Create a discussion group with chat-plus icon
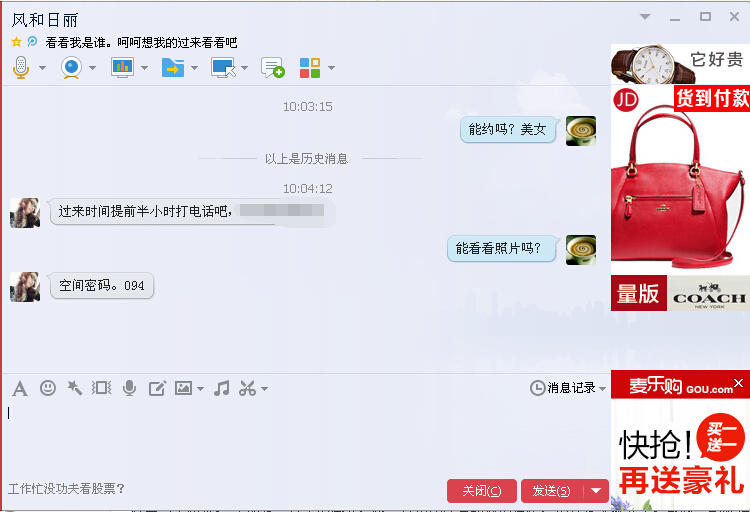 [273, 67]
